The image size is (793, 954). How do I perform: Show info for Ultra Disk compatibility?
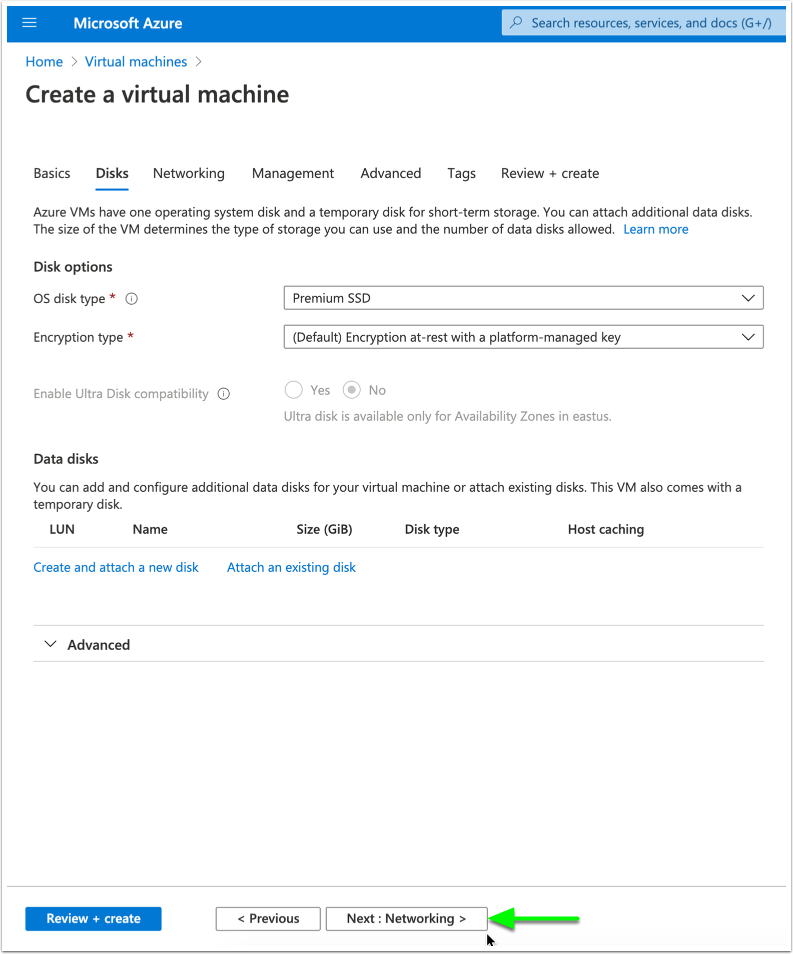click(224, 394)
